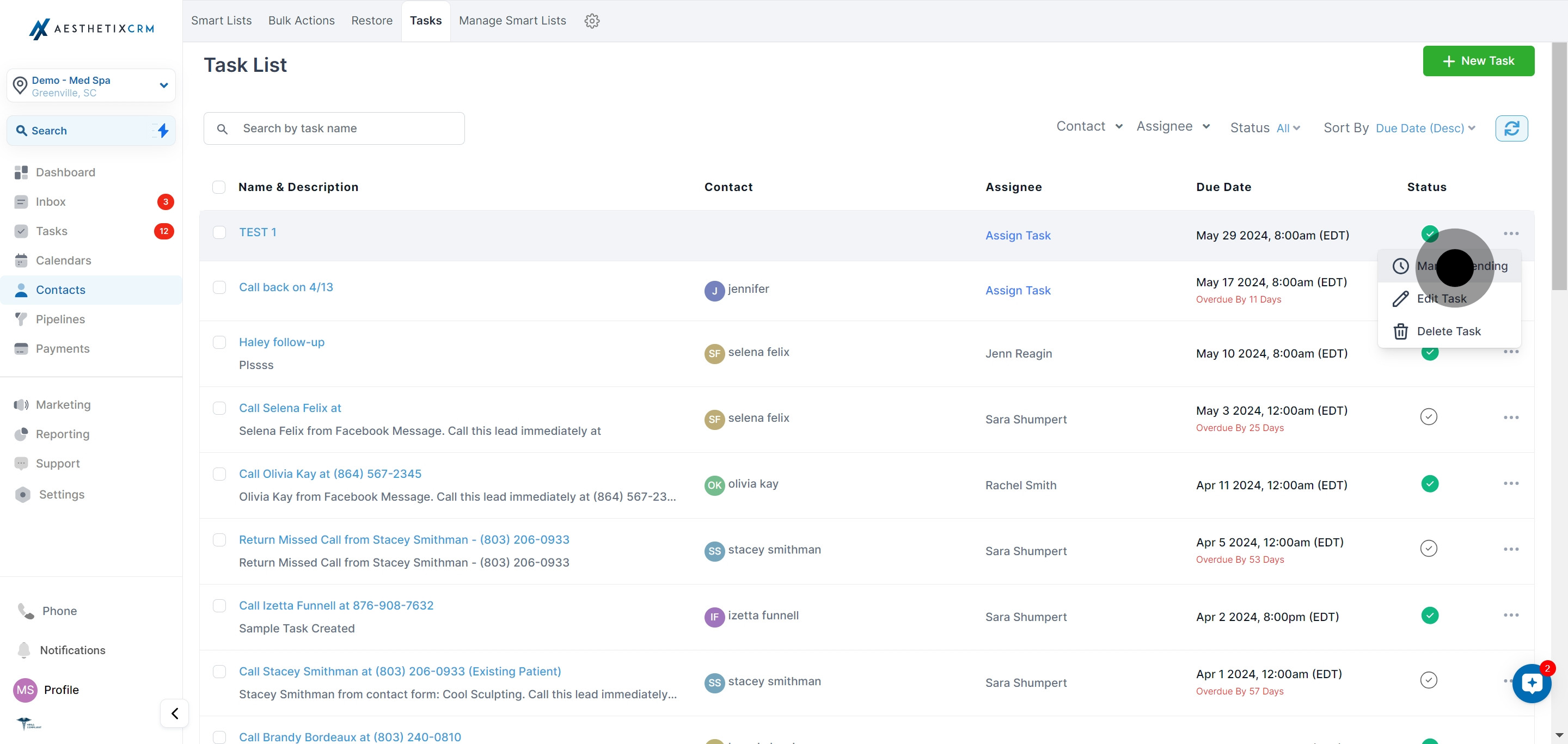Open three-dot menu for TEST 1 task
Screen dimensions: 1568x744
click(1511, 233)
